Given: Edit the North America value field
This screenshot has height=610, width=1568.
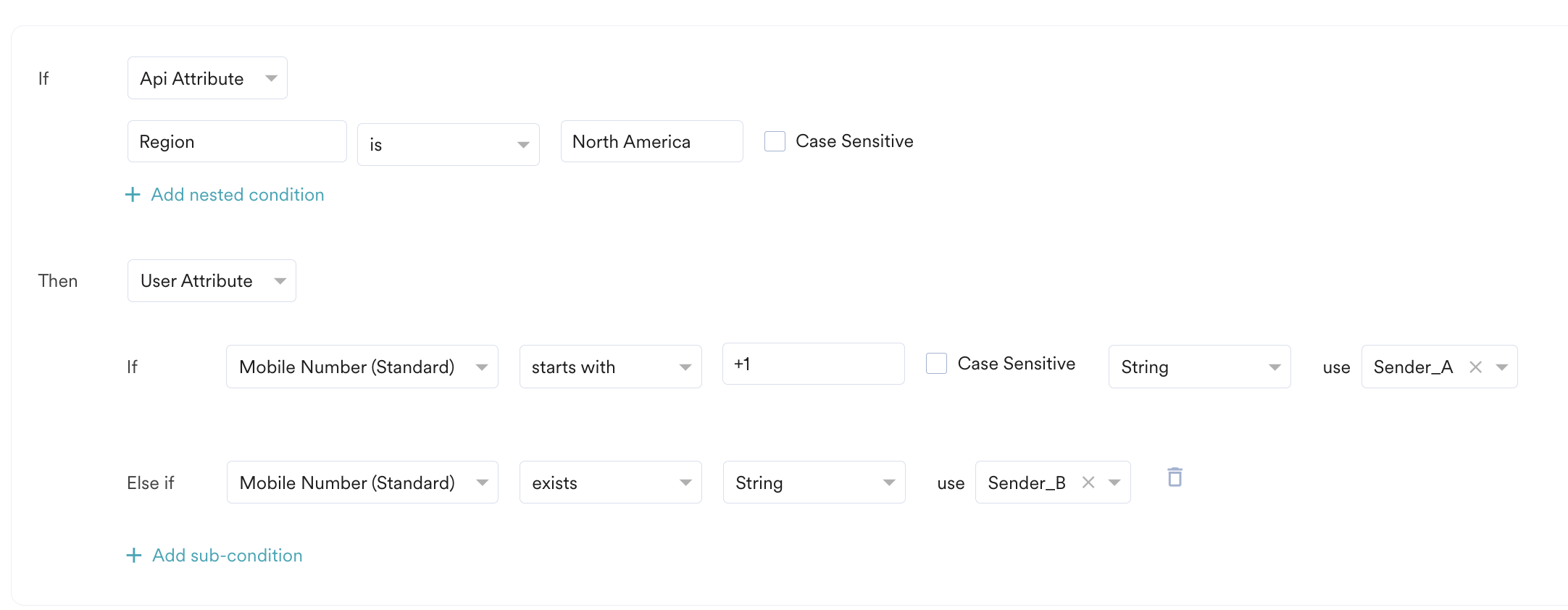Looking at the screenshot, I should click(651, 142).
